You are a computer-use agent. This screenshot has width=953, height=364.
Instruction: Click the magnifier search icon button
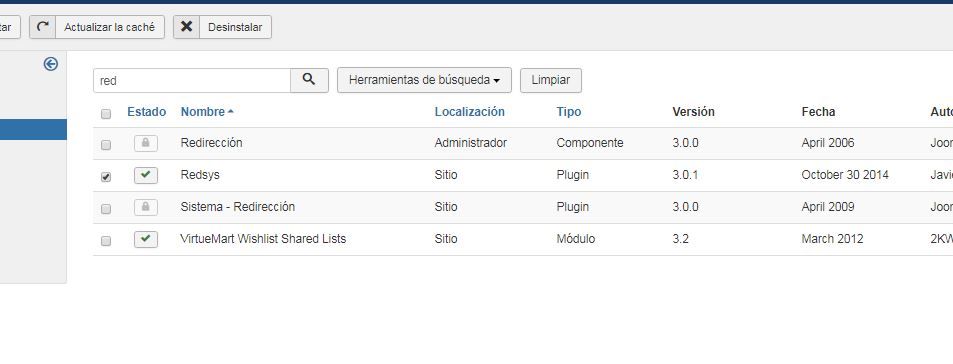tap(309, 80)
